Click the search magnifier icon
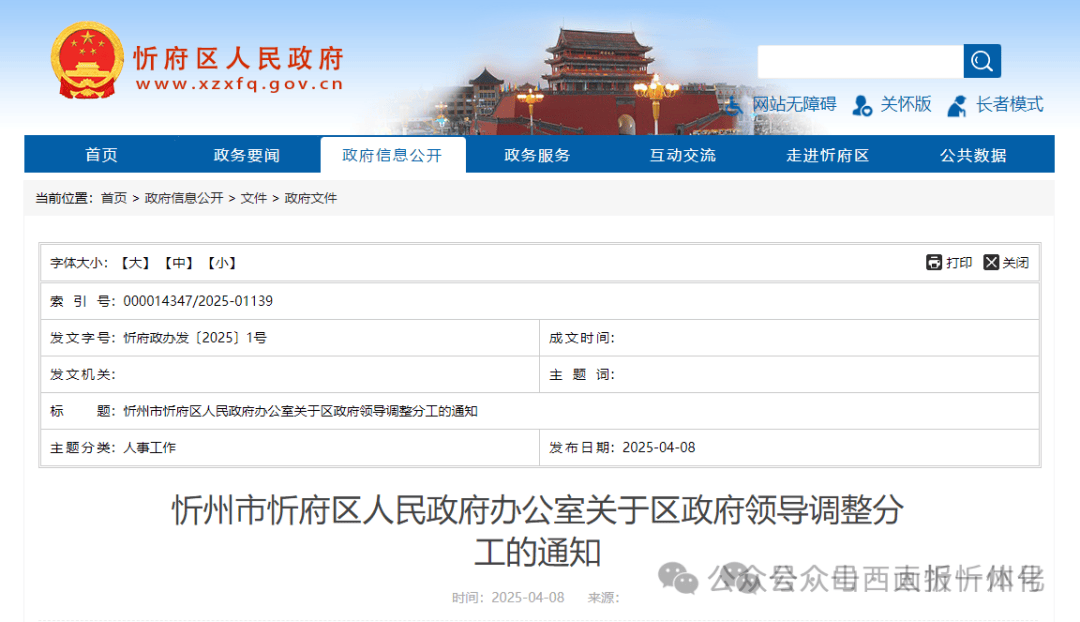Screen dimensions: 1080x622 980,61
